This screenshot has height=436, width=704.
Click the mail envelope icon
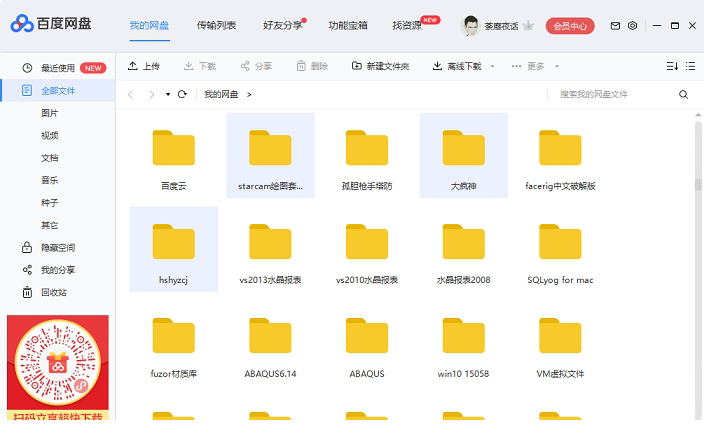(x=615, y=26)
